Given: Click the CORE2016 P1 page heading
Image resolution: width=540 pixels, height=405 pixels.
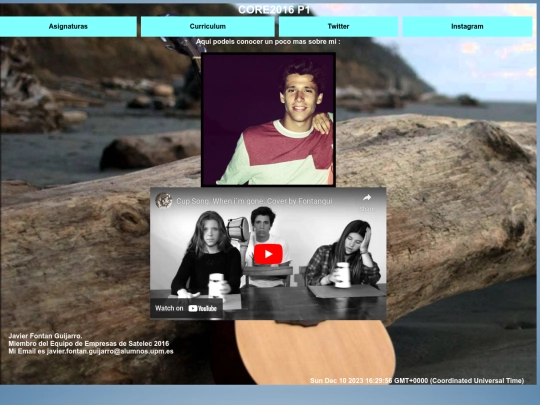Looking at the screenshot, I should 274,10.
